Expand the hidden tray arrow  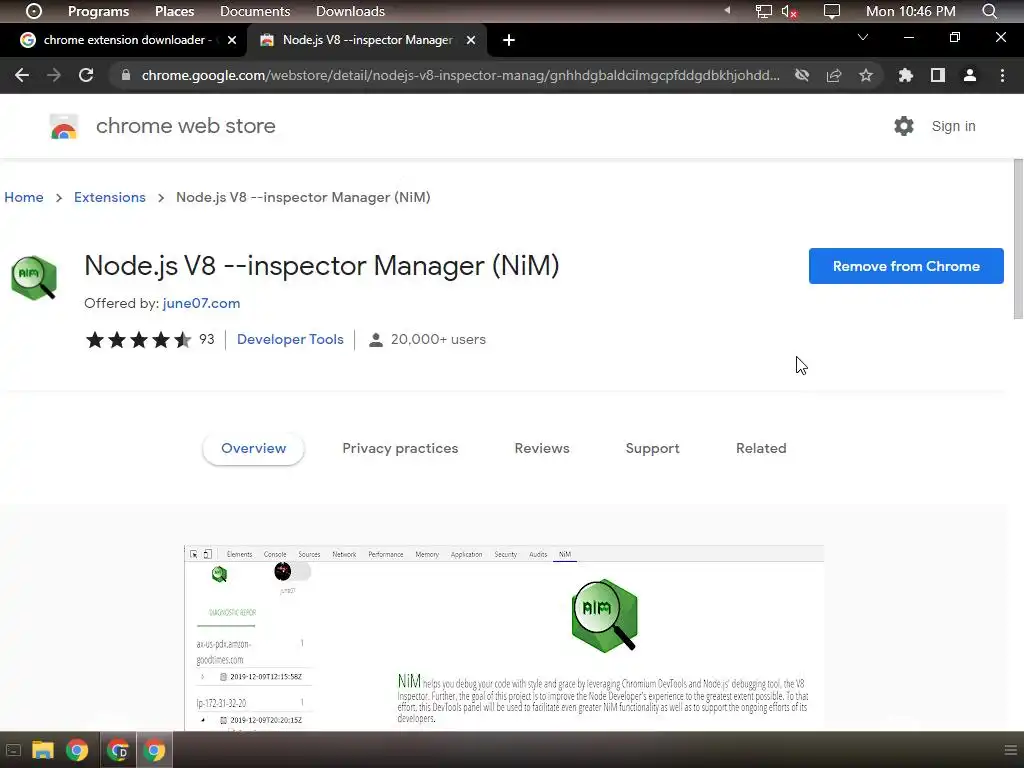pyautogui.click(x=728, y=10)
